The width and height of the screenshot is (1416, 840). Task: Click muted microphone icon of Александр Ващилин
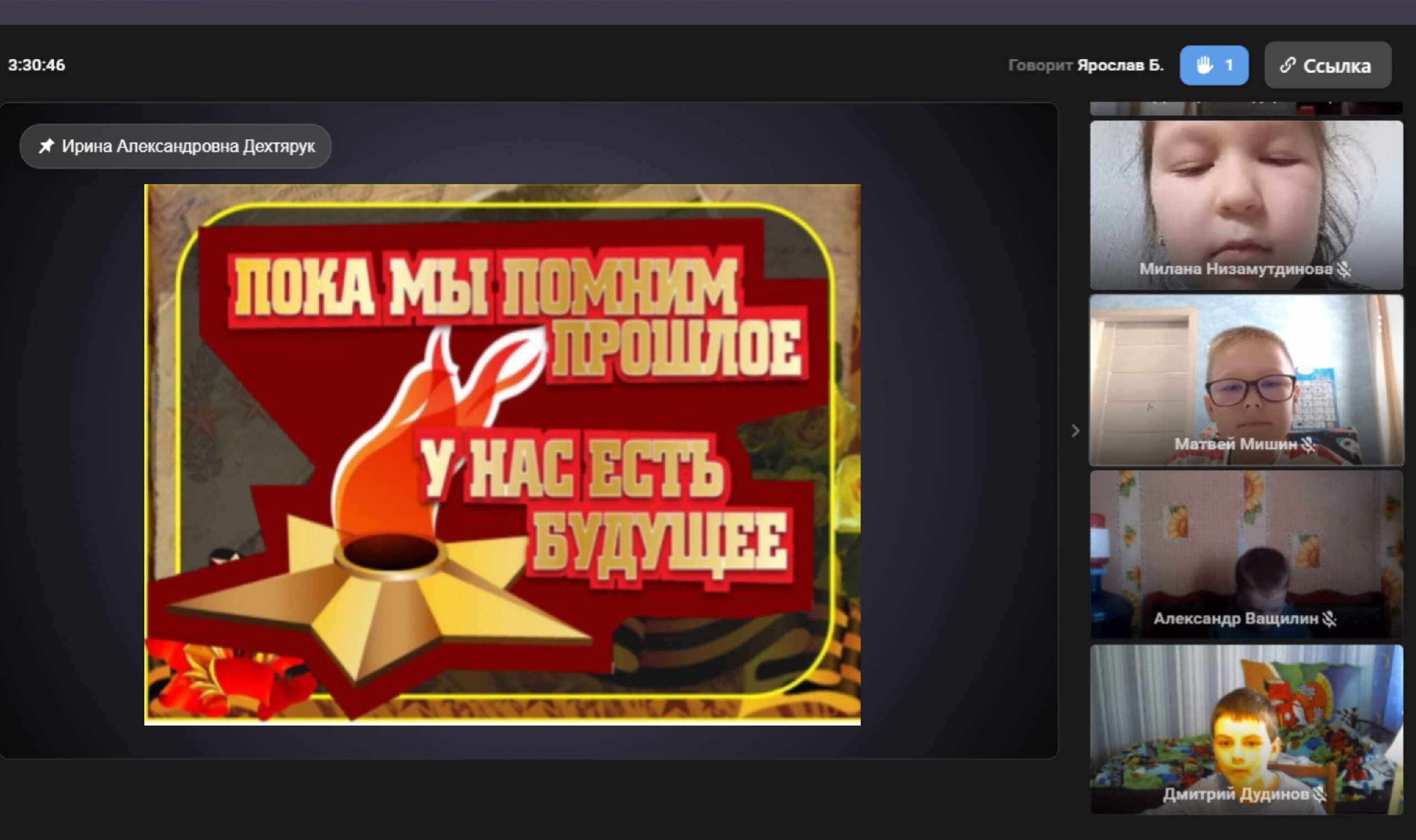1329,619
